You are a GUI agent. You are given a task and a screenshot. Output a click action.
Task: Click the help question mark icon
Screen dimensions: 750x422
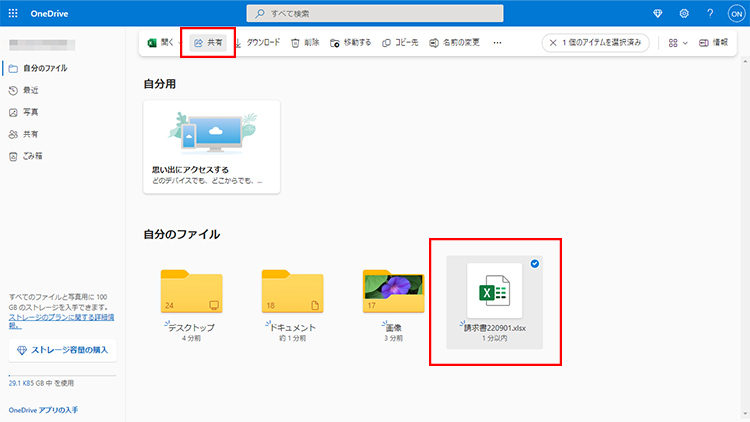pyautogui.click(x=709, y=14)
